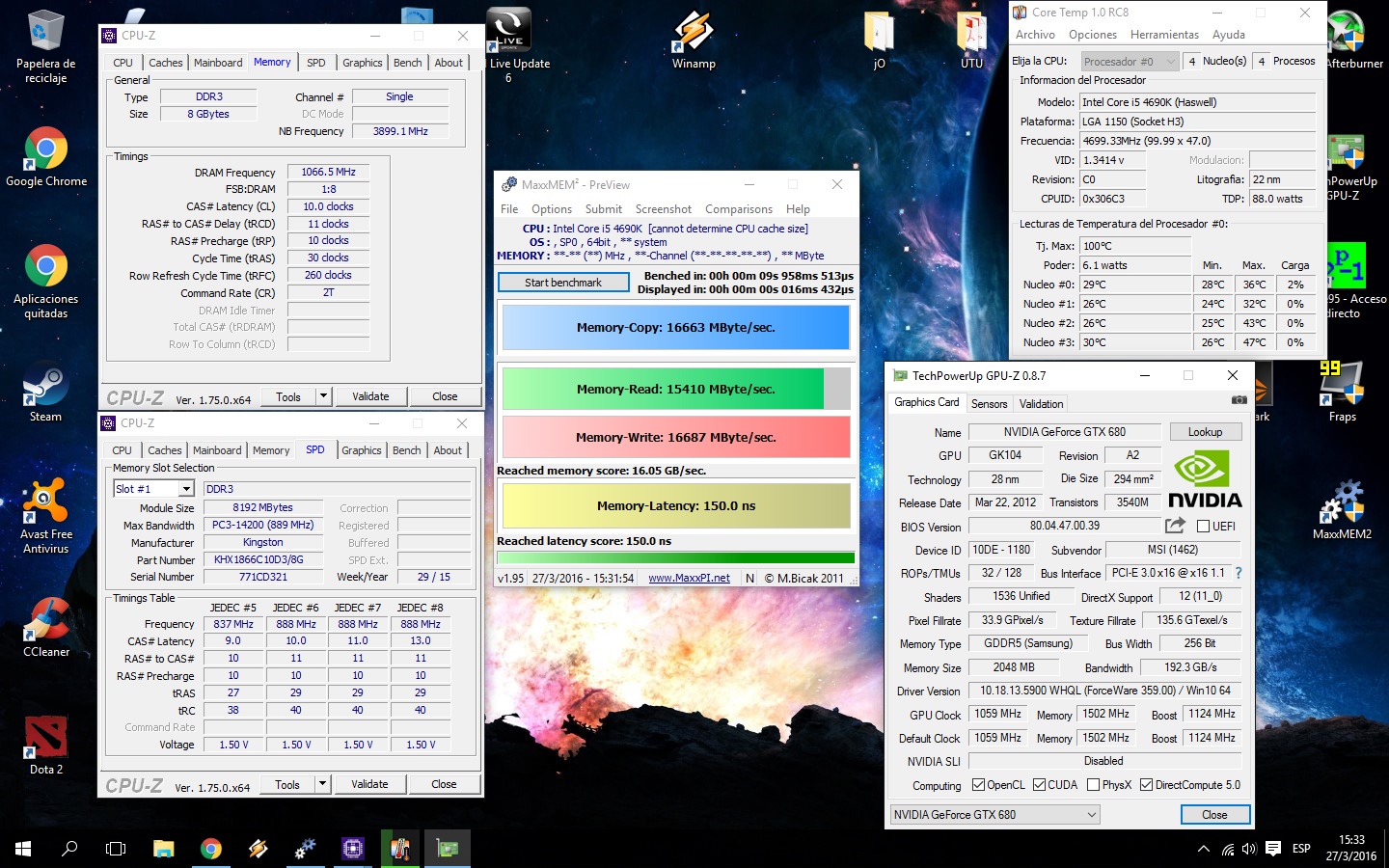Click taskbar search magnifier icon
1389x868 pixels.
(x=69, y=849)
